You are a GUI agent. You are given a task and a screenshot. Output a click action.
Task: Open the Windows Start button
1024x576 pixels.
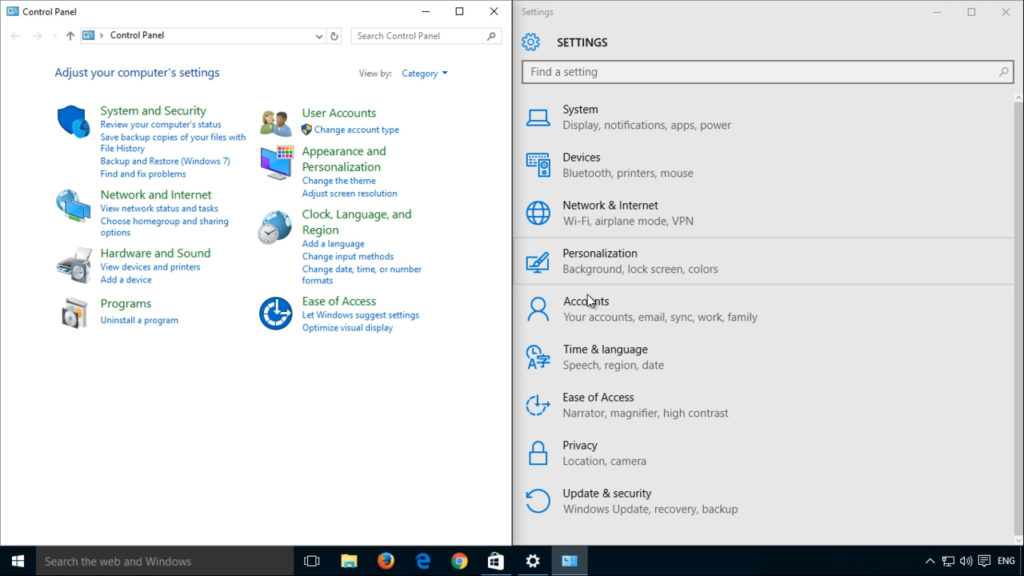point(18,561)
